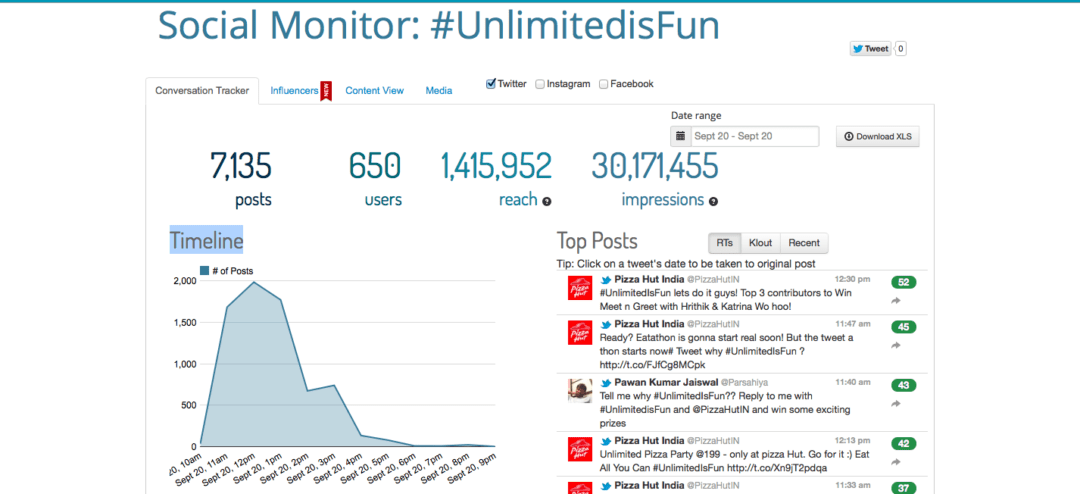Click the Tweet button with bird icon

pos(871,49)
